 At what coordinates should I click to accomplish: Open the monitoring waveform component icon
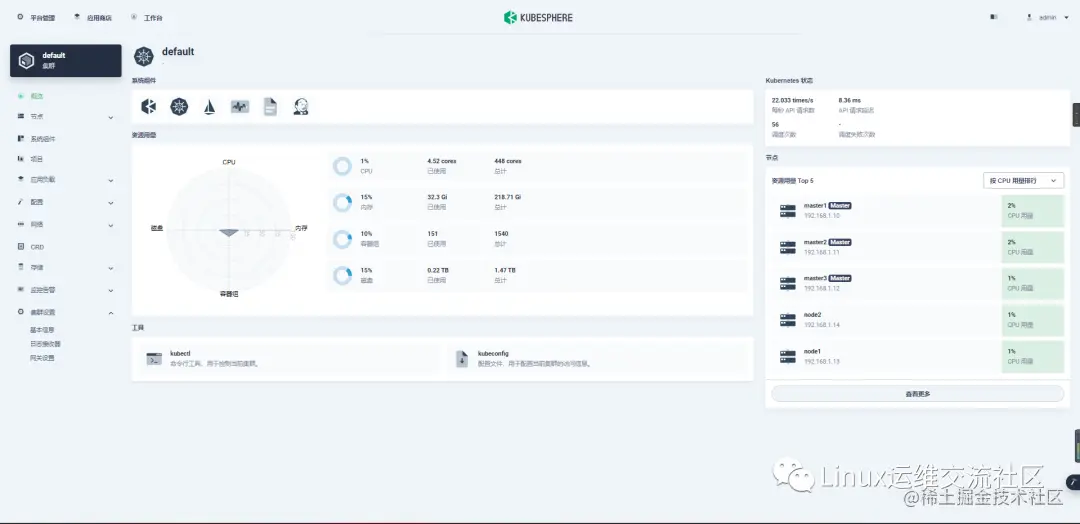point(240,106)
